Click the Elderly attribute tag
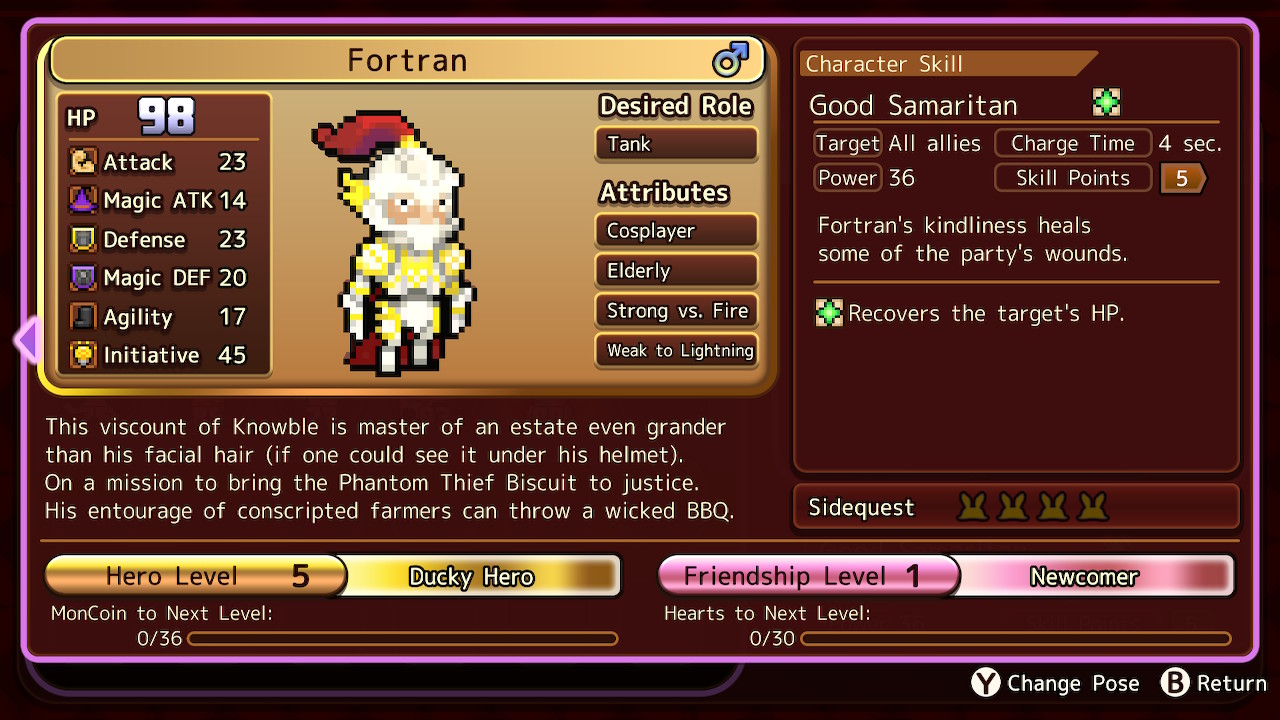 tap(676, 271)
